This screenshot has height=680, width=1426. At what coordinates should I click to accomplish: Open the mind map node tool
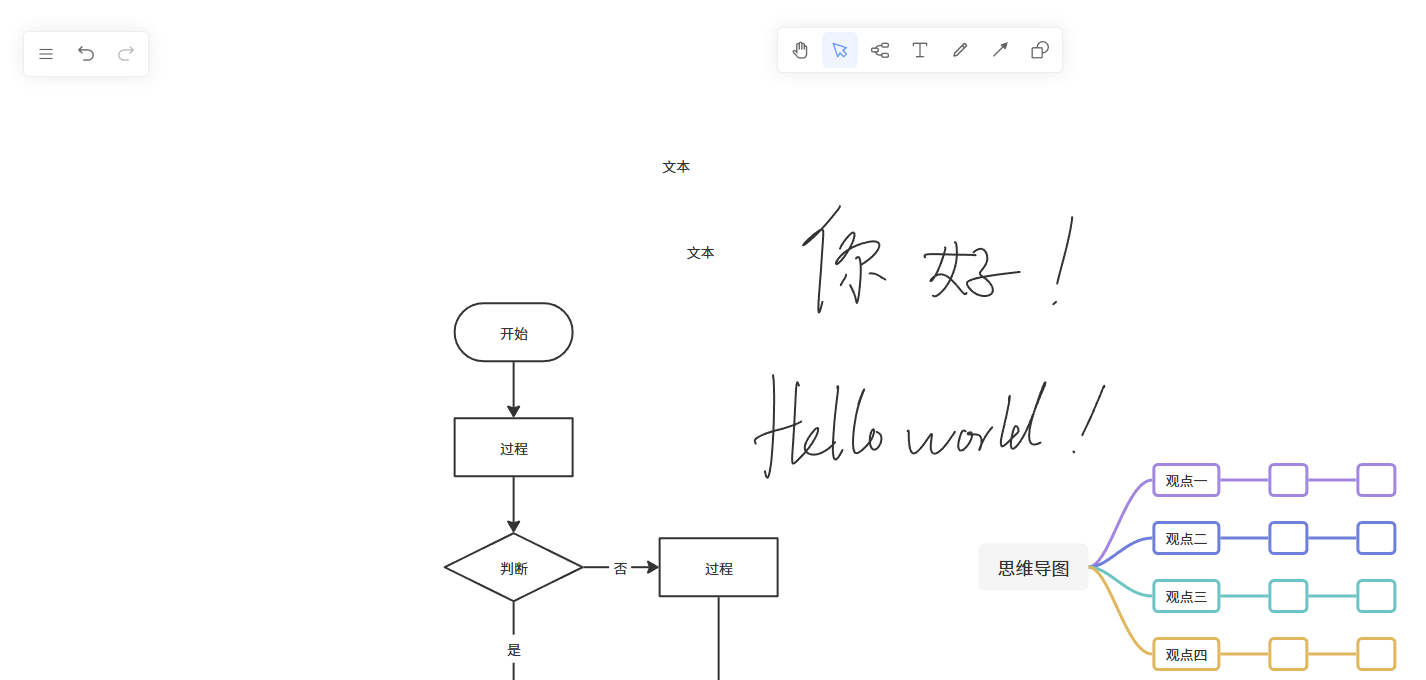click(880, 49)
